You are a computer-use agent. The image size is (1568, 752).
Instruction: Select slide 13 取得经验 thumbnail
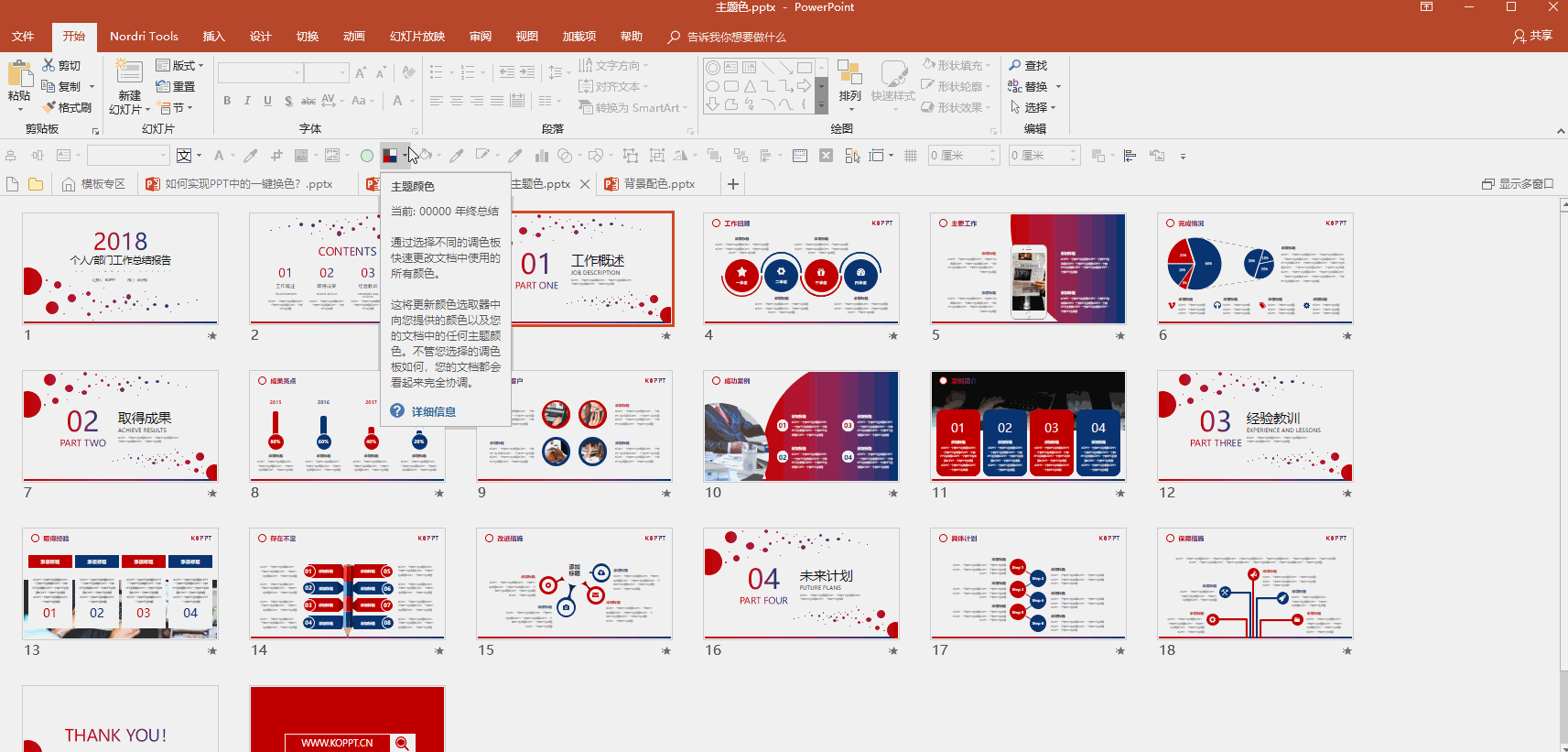click(x=121, y=583)
